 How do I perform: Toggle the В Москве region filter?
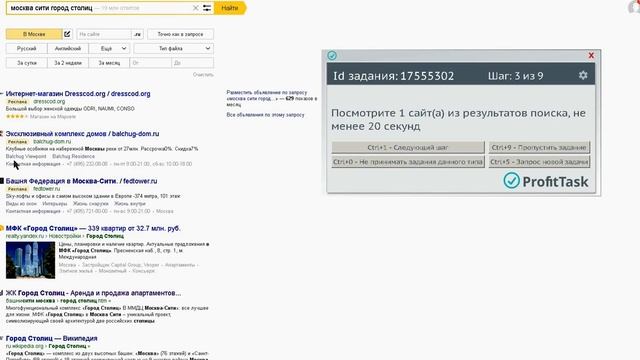tap(34, 34)
